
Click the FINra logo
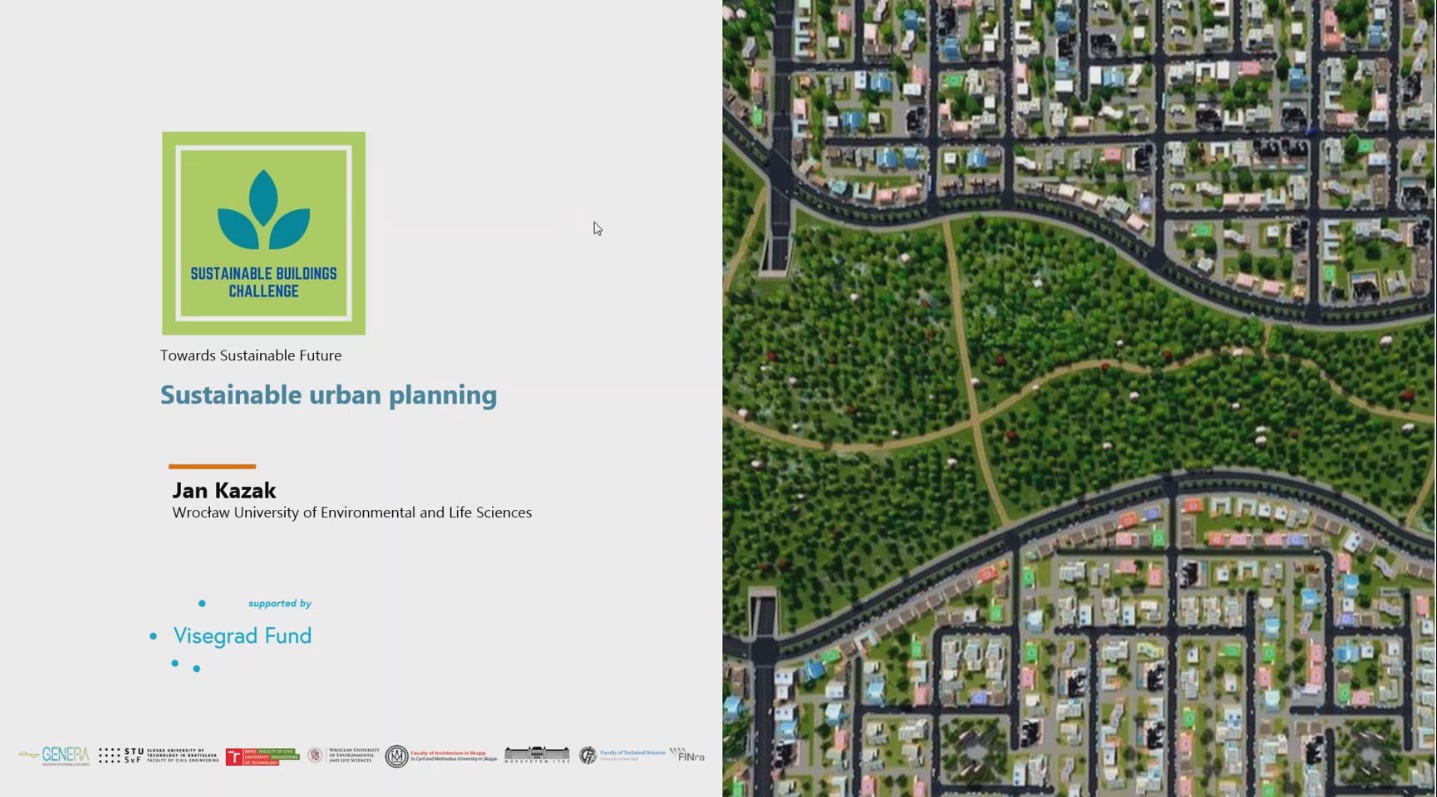coord(687,755)
